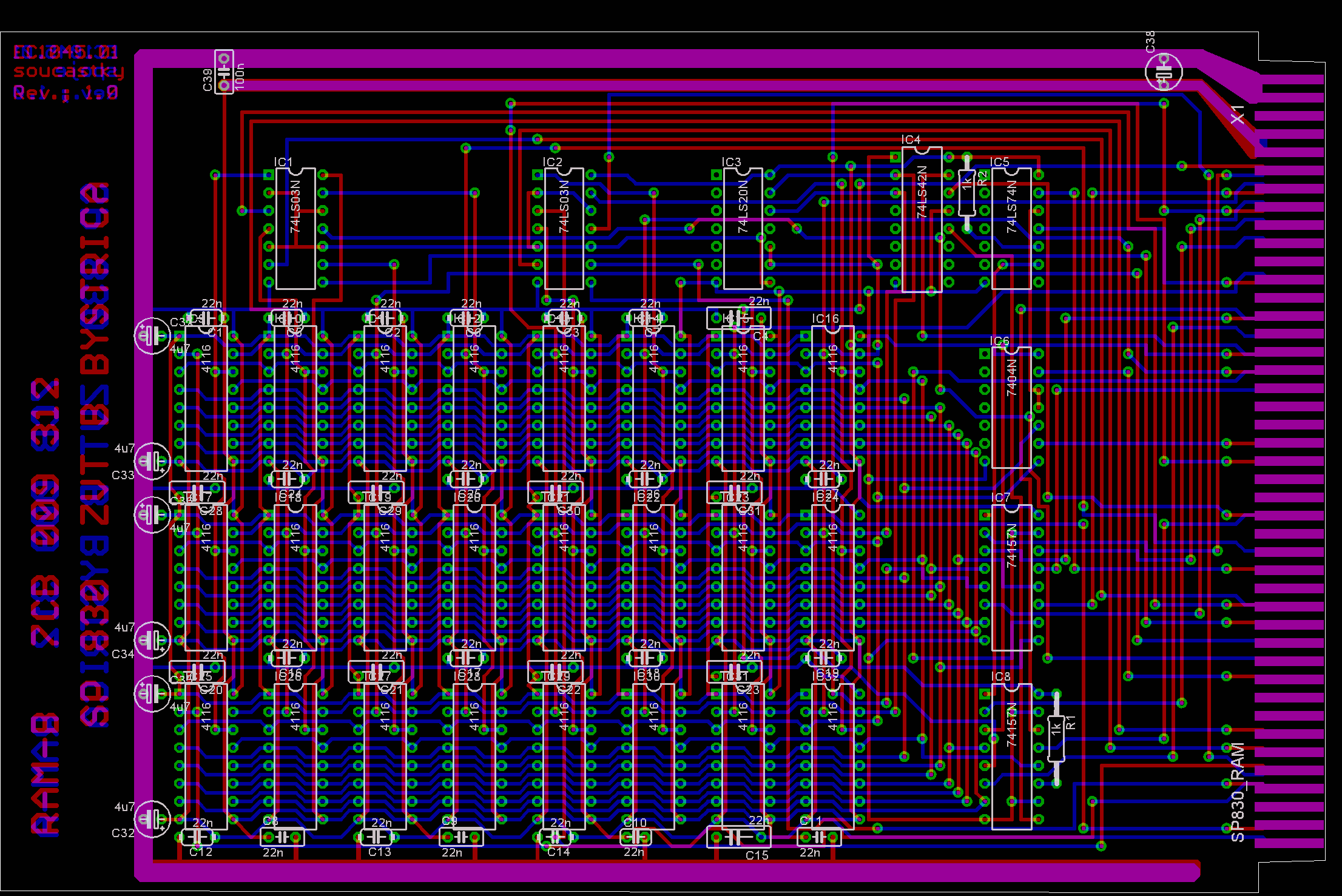Click the IC6 7404N inverter chip
This screenshot has width=1342, height=896.
1011,407
